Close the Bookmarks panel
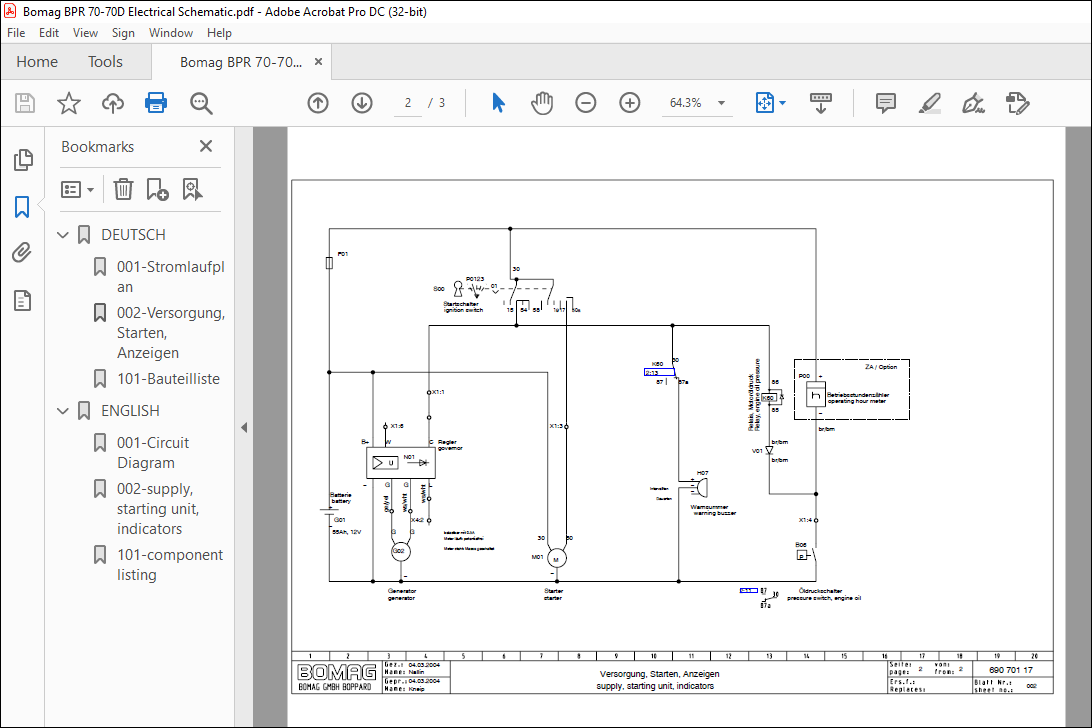The height and width of the screenshot is (728, 1092). pyautogui.click(x=205, y=146)
